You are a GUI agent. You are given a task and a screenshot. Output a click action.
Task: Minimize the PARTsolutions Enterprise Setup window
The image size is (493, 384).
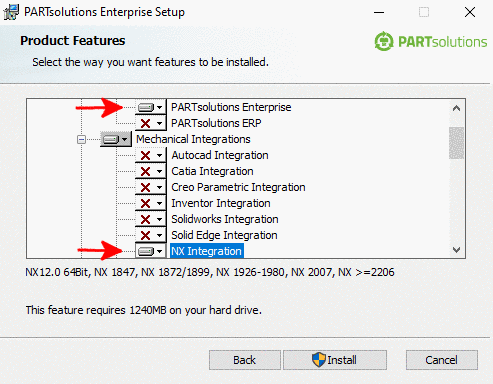tap(379, 13)
